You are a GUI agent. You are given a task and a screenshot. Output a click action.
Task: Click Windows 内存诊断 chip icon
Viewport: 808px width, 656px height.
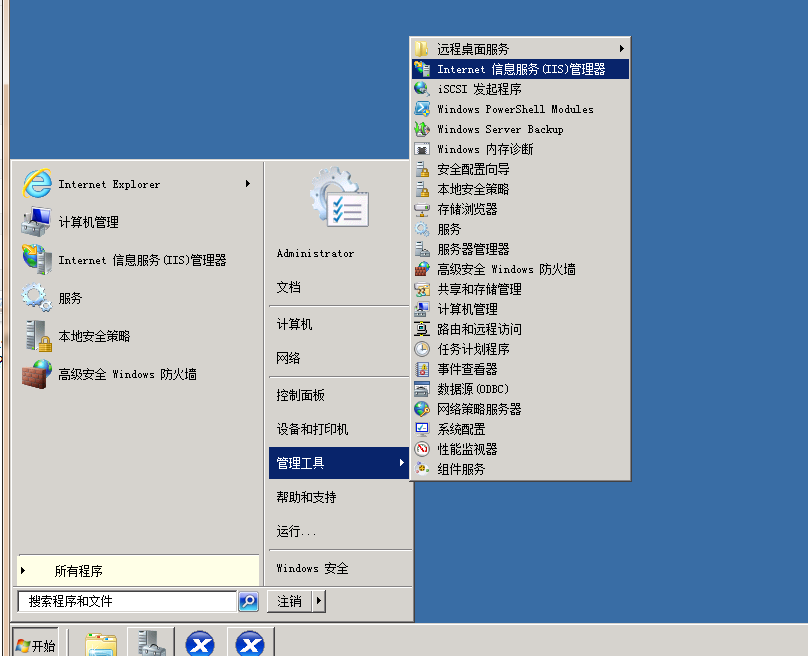422,149
